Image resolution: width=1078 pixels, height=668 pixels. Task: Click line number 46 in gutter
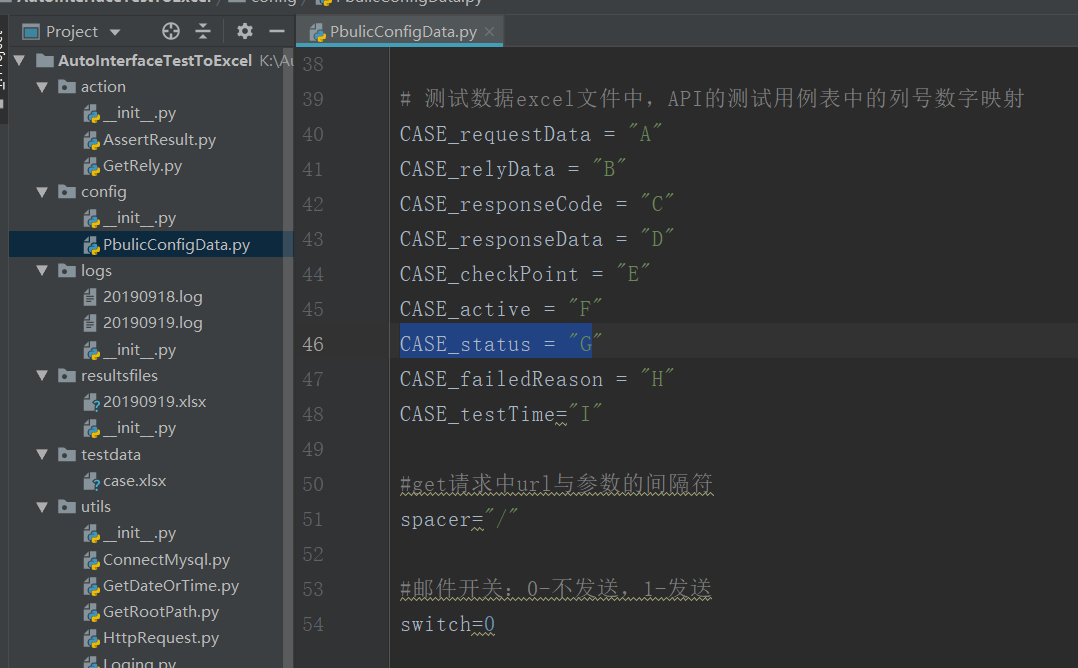tap(312, 344)
